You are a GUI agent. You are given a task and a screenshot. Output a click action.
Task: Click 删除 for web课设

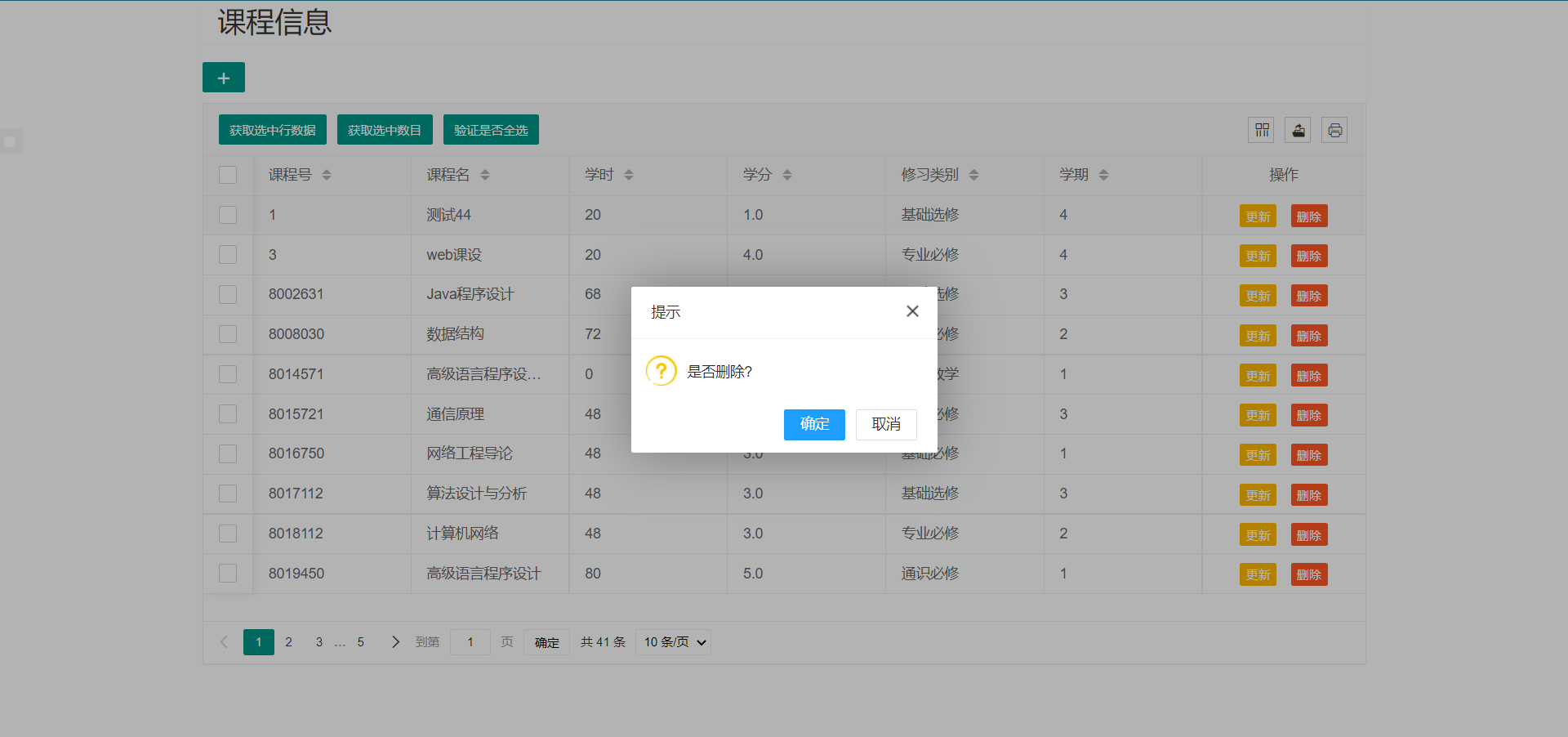coord(1309,256)
